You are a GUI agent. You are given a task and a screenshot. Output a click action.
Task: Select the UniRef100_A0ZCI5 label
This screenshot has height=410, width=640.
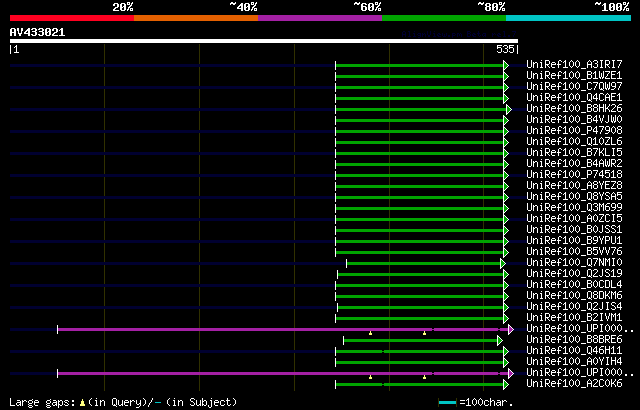pos(574,219)
